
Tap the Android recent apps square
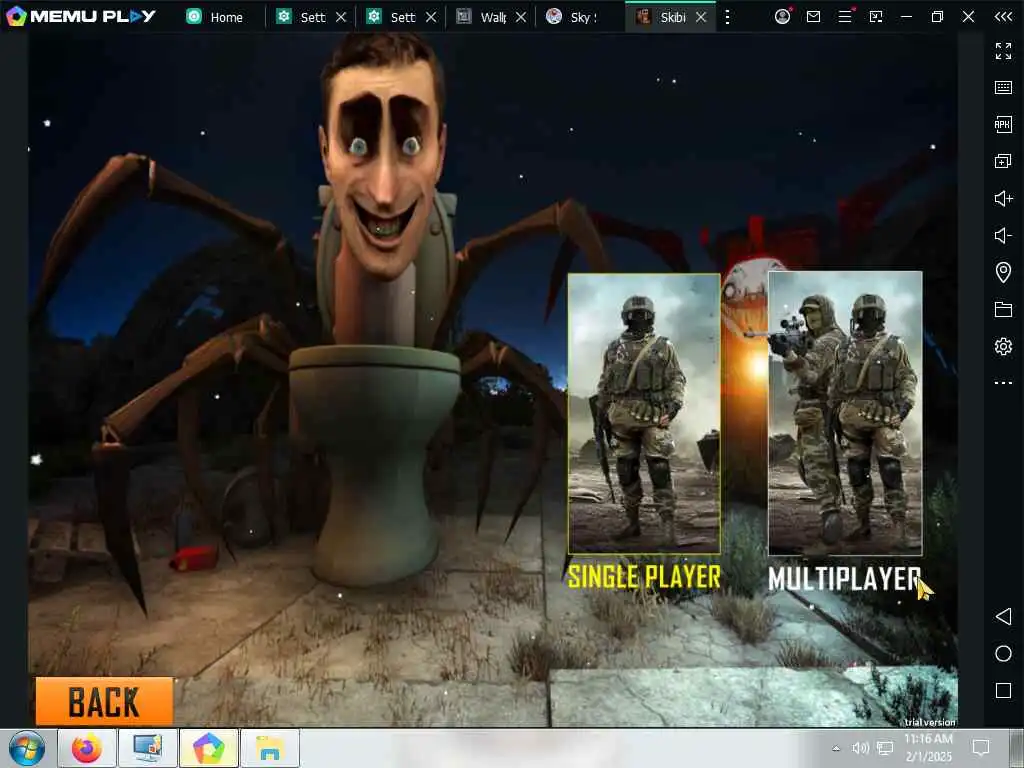[1003, 690]
